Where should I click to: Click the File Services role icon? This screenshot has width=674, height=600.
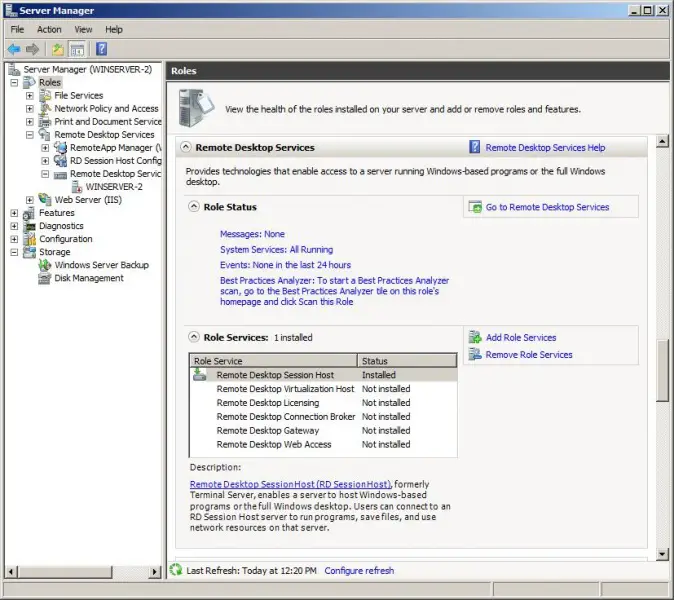pos(45,95)
